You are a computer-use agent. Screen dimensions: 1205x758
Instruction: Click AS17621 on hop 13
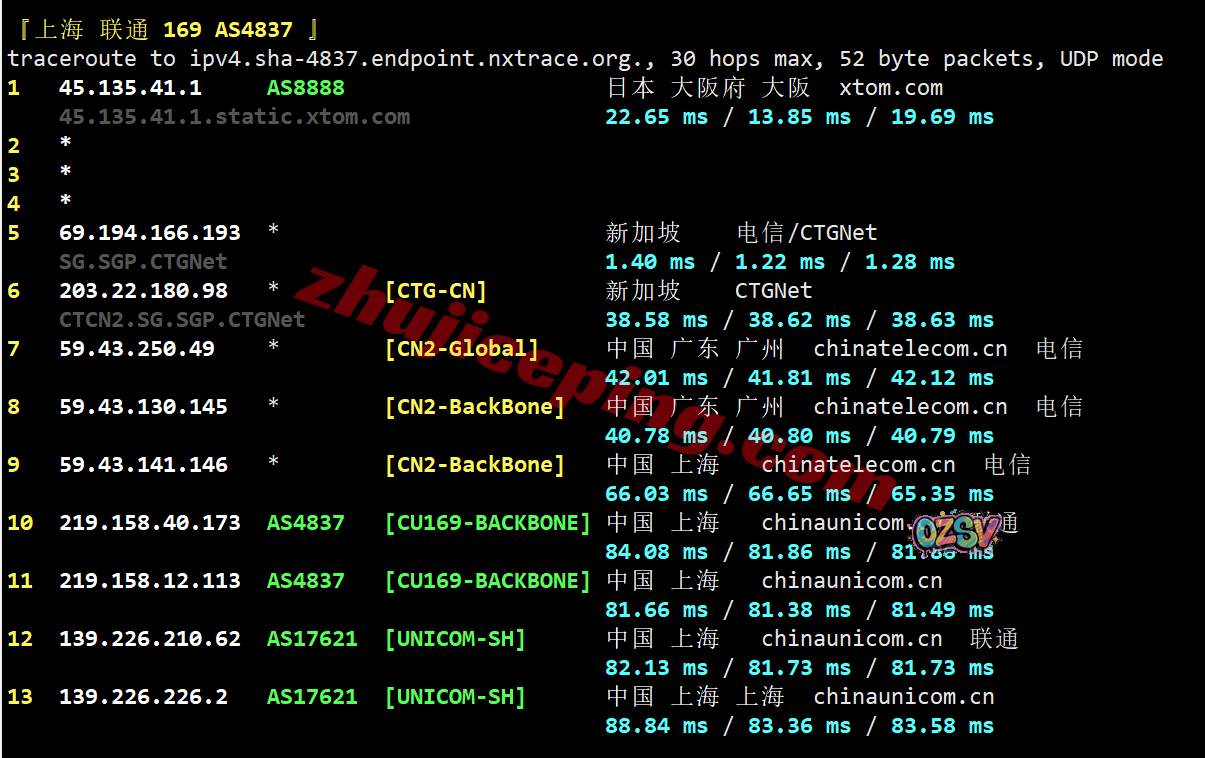[x=311, y=697]
